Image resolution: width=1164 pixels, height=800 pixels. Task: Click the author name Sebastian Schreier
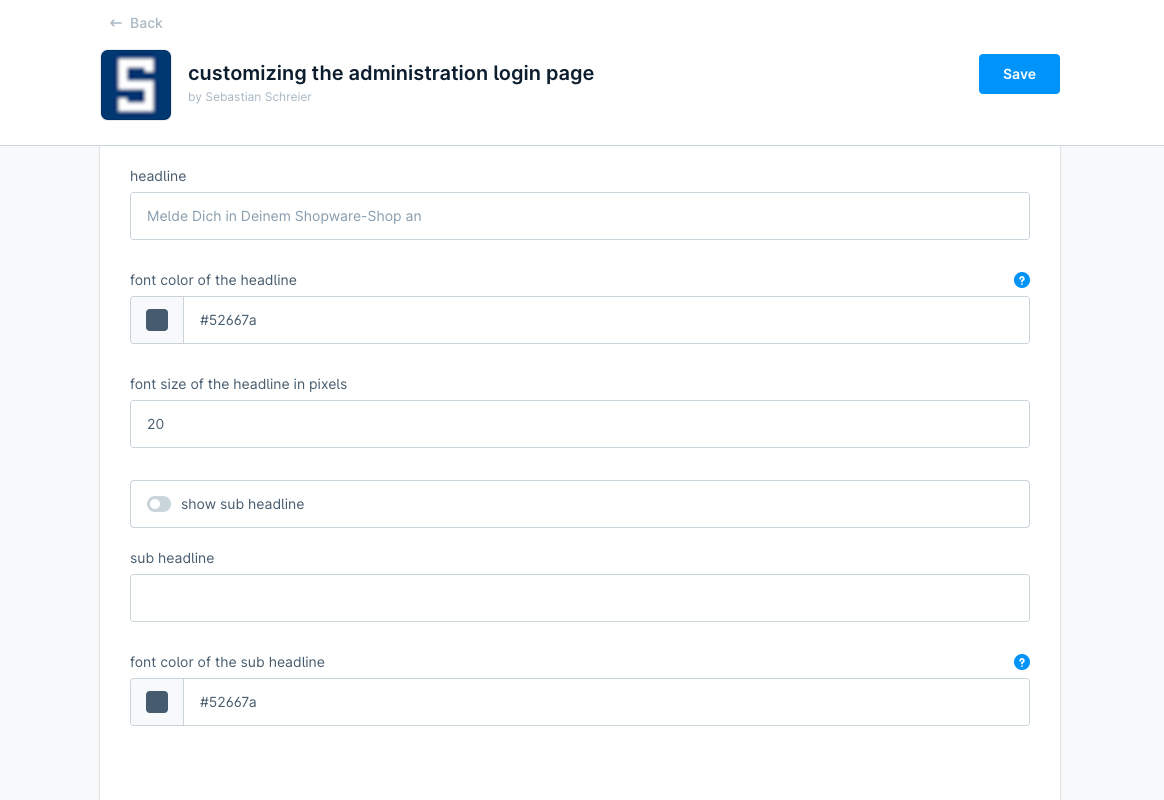(257, 96)
